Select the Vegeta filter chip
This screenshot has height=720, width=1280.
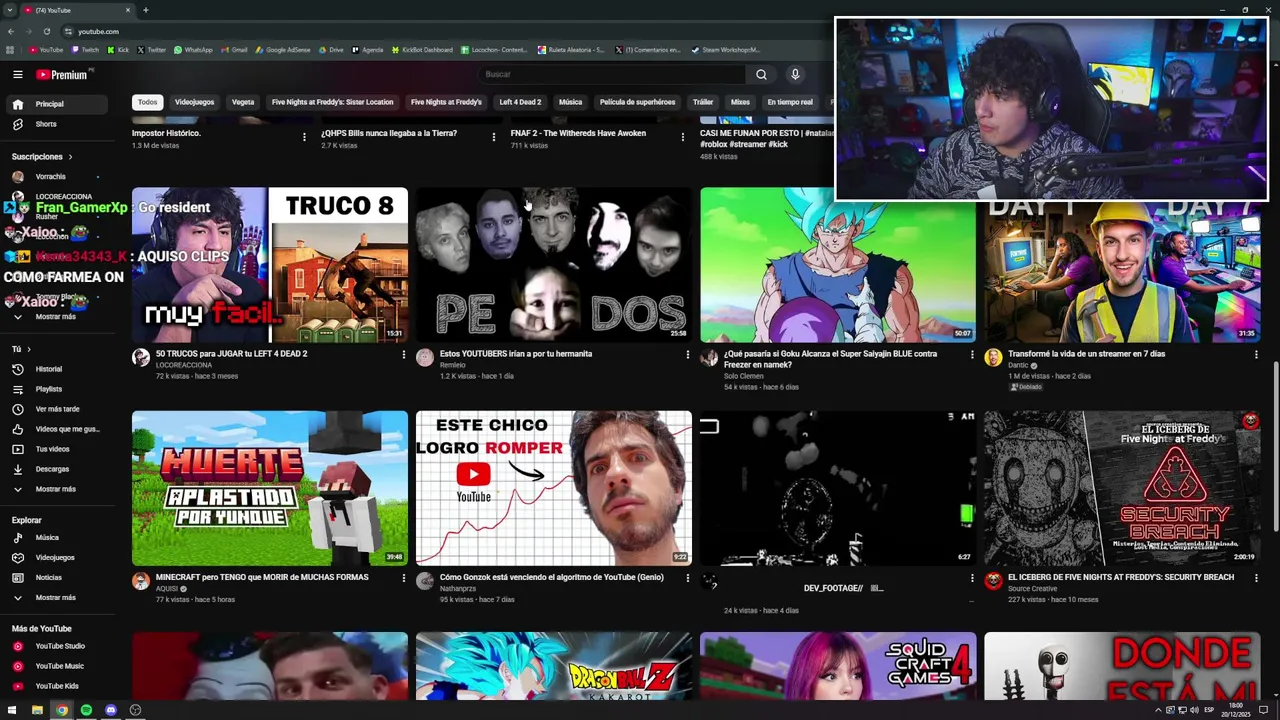[243, 102]
